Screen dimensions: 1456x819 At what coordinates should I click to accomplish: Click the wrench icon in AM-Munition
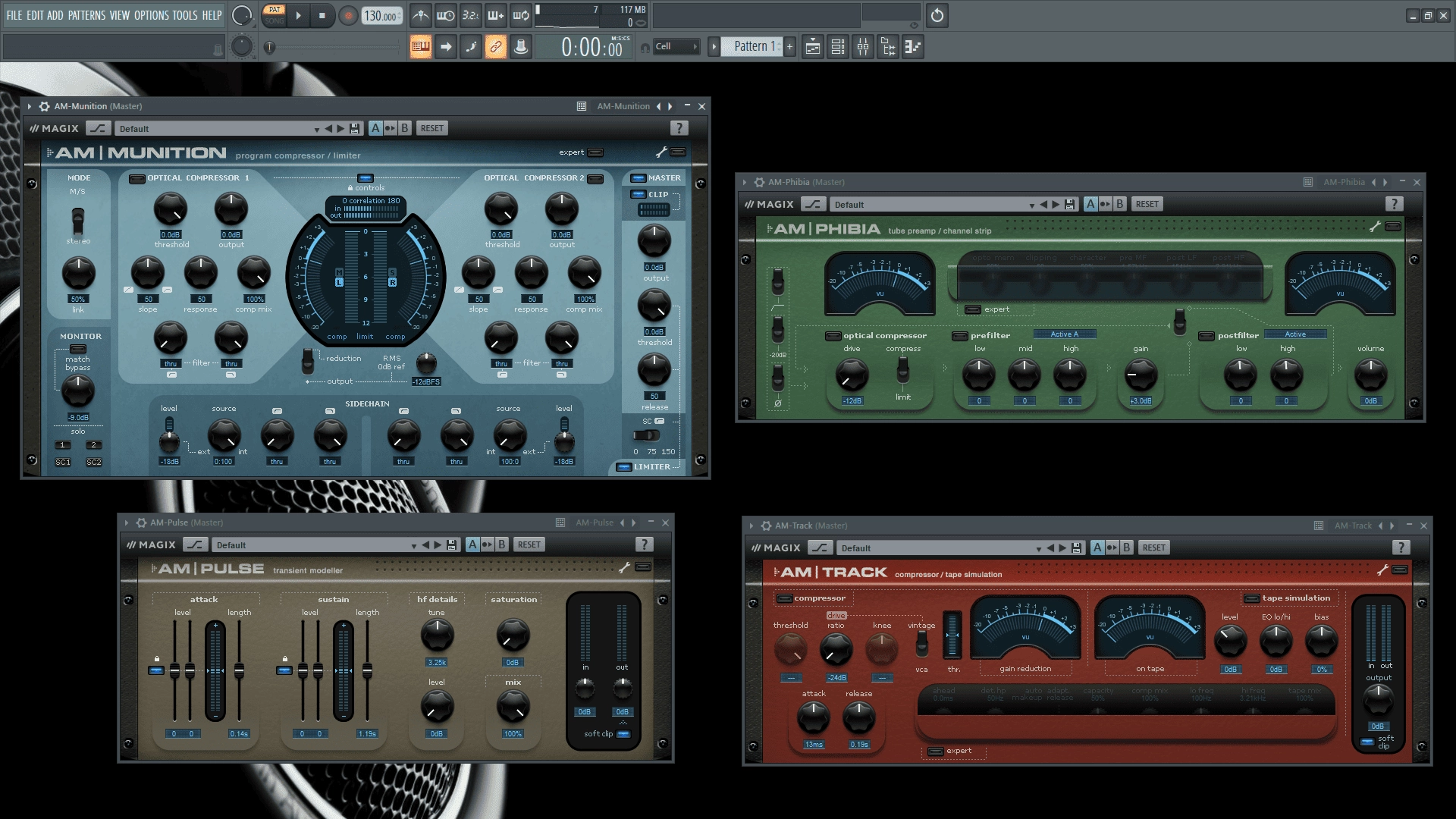coord(661,152)
